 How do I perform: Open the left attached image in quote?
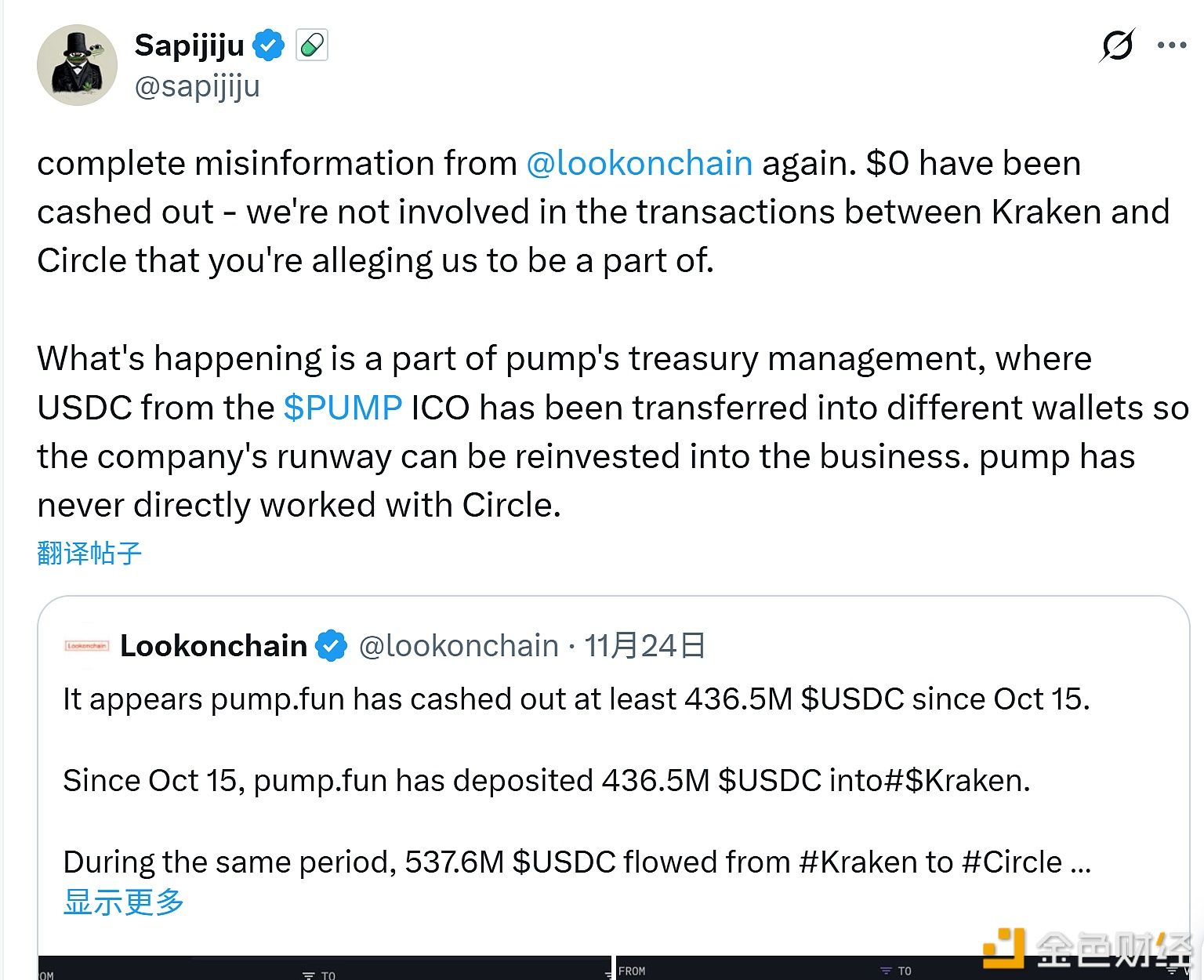[325, 969]
